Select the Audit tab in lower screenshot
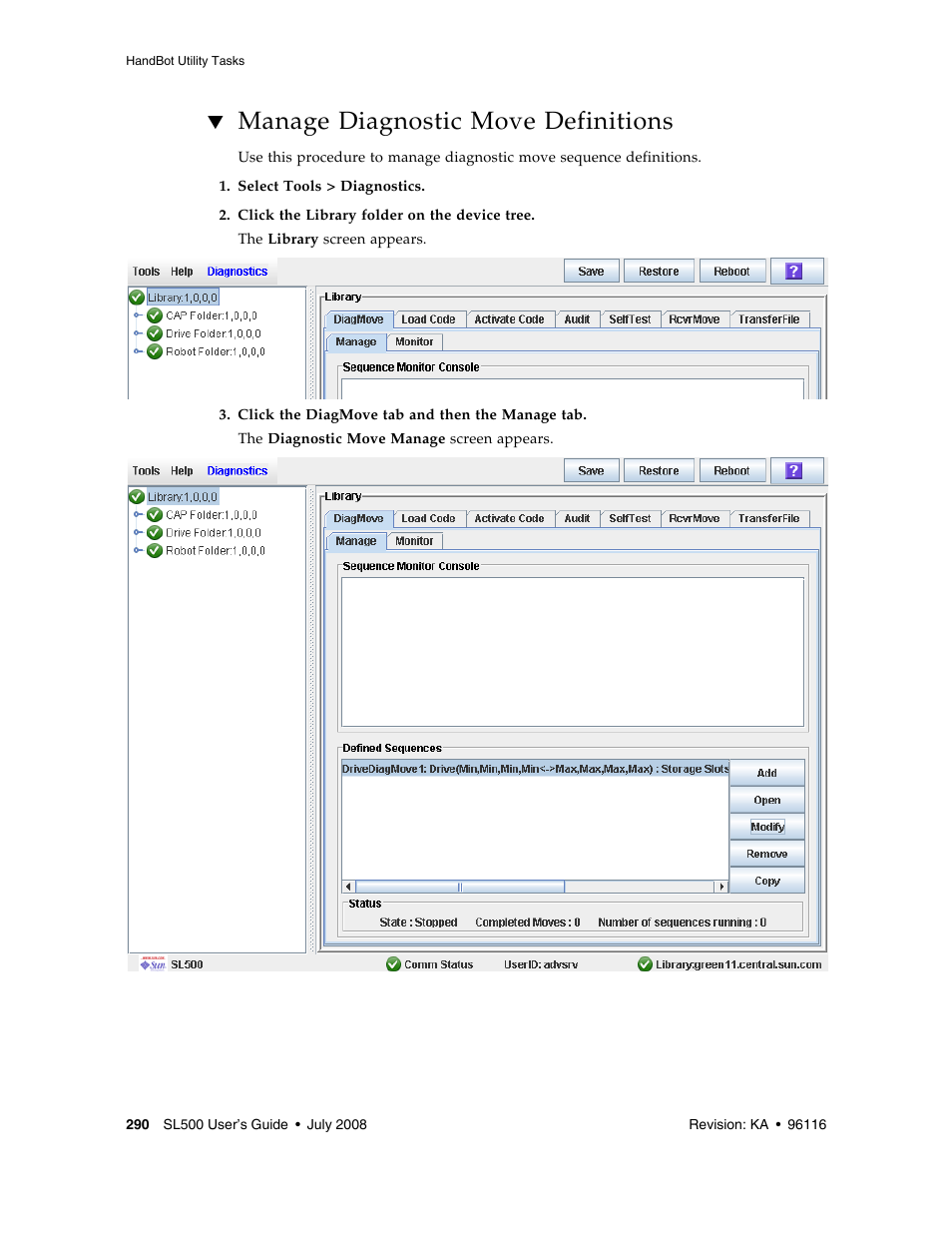The width and height of the screenshot is (952, 1233). point(577,519)
